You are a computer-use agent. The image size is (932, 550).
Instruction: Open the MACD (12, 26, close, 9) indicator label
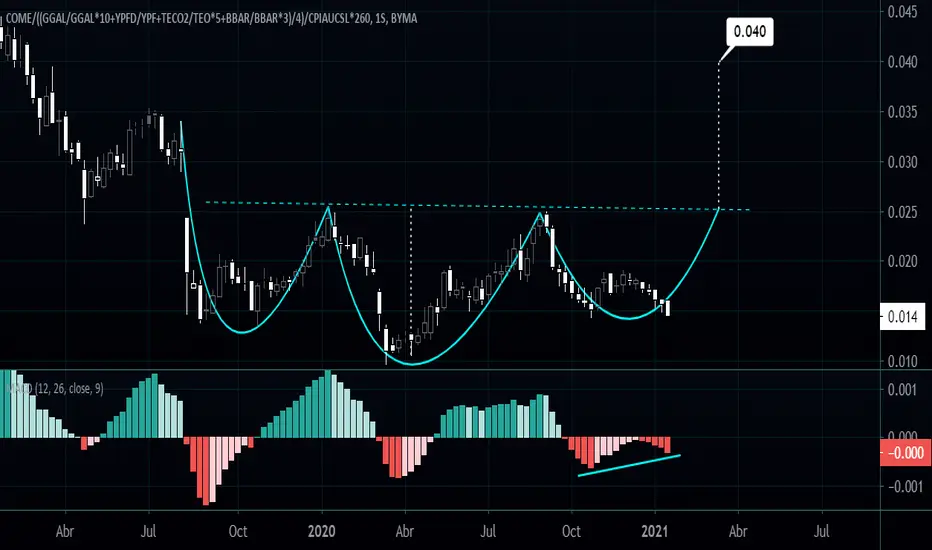tap(55, 389)
